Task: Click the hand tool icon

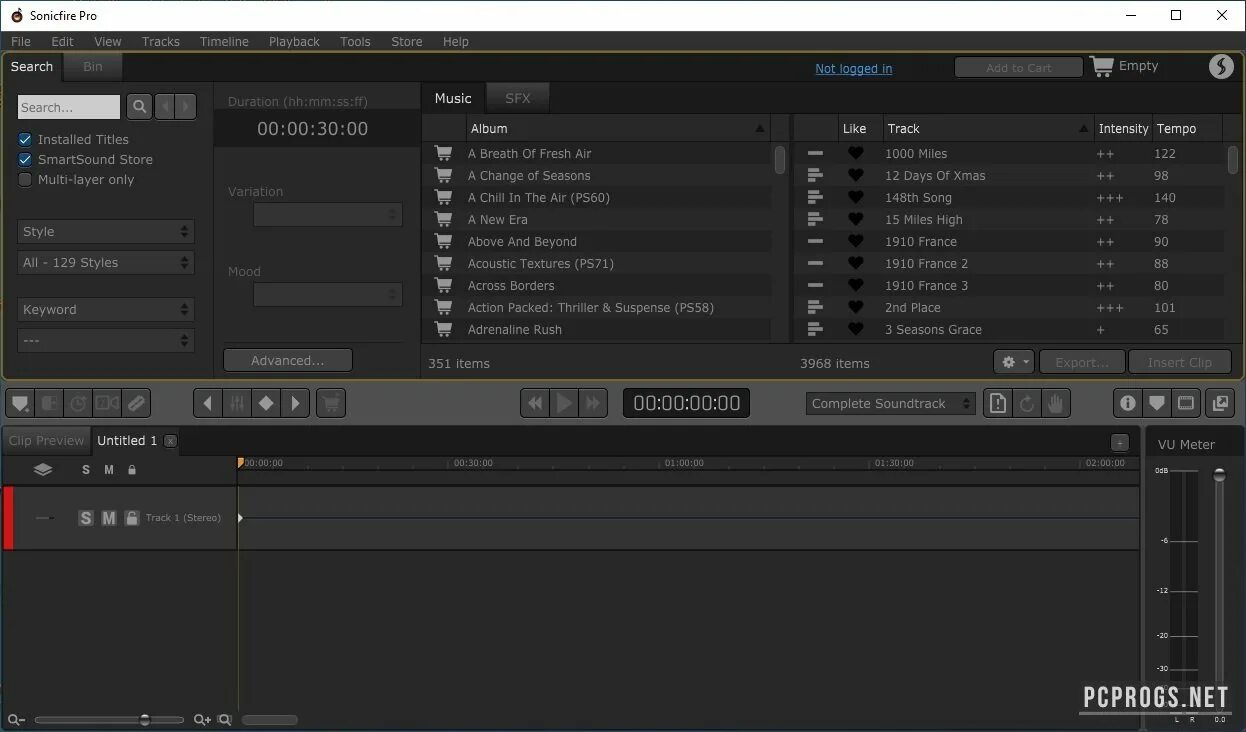Action: coord(1056,403)
